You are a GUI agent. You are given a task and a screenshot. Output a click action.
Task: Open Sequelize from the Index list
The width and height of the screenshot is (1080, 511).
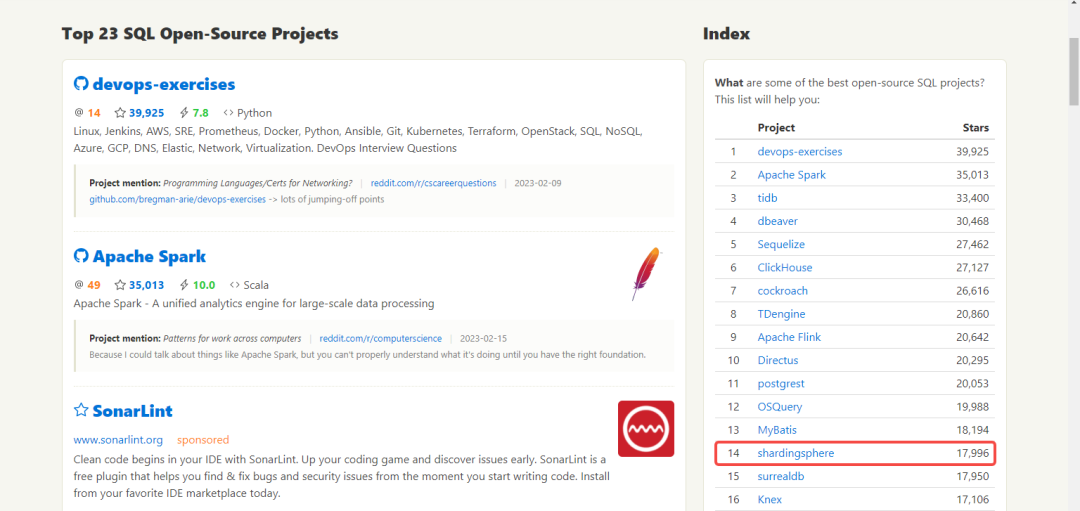(781, 244)
